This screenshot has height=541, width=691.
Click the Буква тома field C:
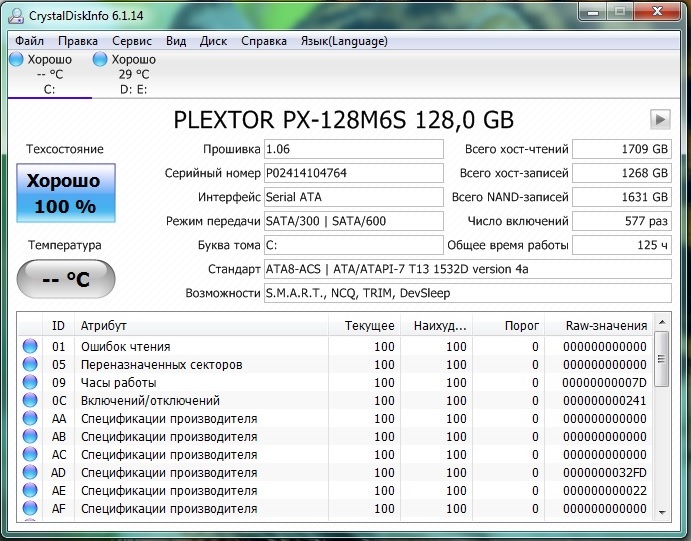pos(354,245)
